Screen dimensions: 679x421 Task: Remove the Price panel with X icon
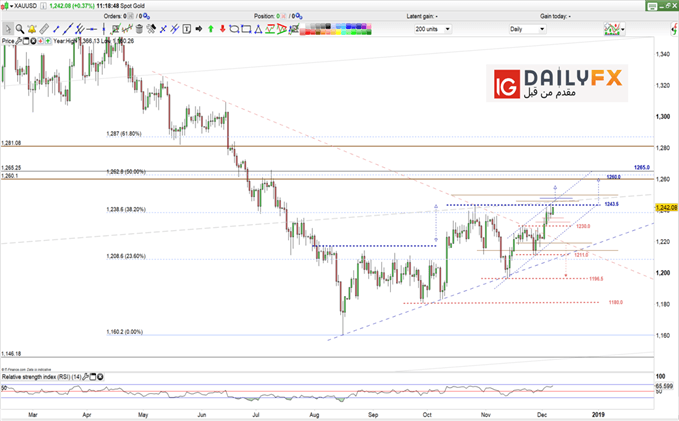[33, 41]
